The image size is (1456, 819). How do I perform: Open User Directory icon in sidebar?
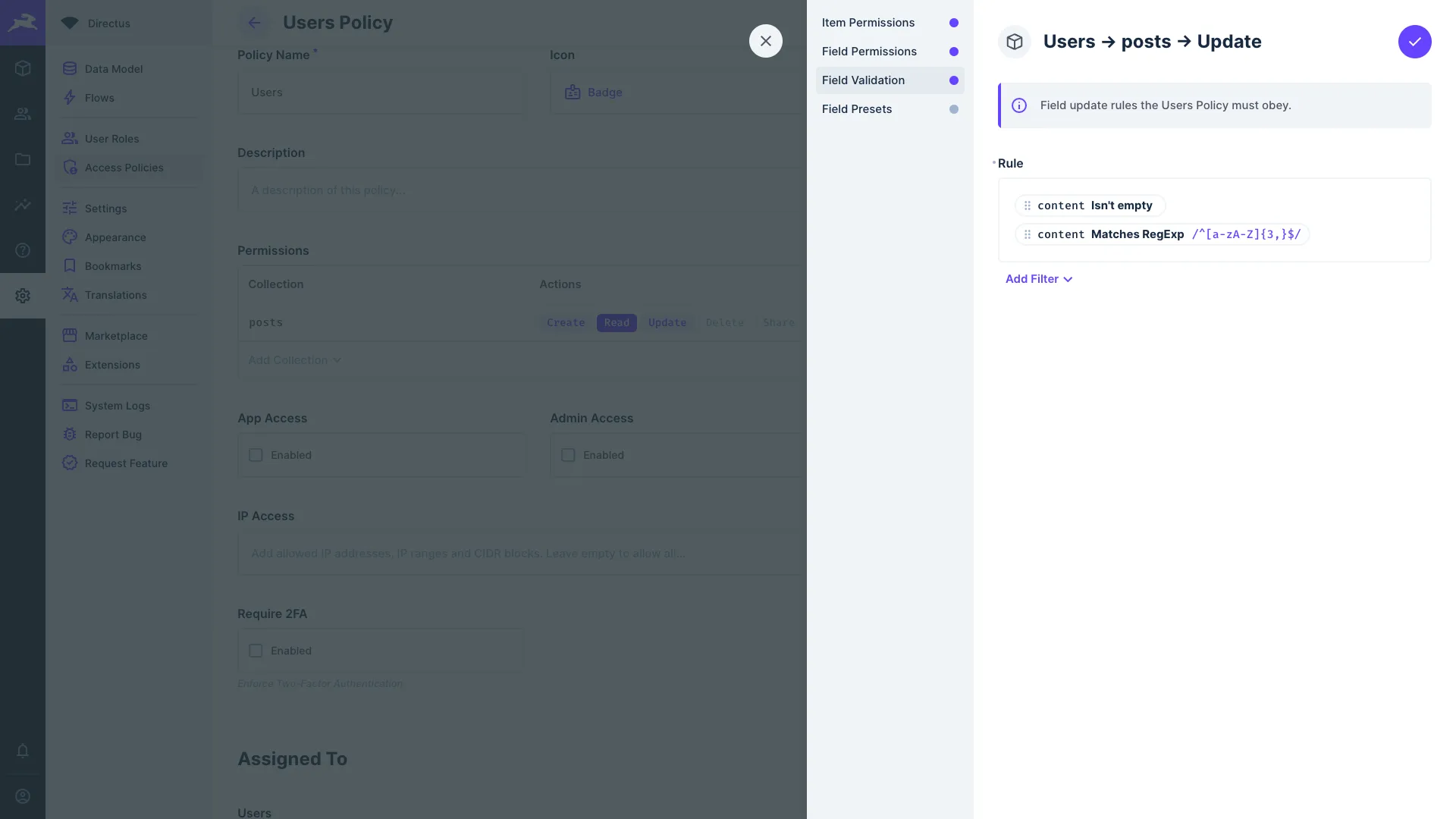click(23, 114)
